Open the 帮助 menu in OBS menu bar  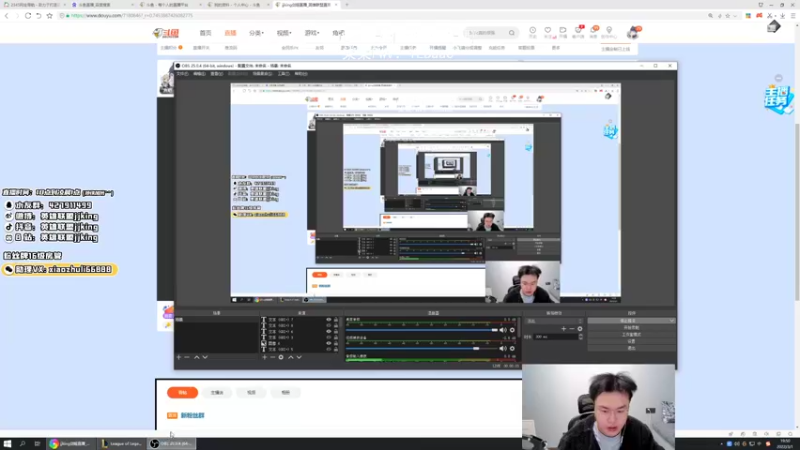[x=301, y=74]
